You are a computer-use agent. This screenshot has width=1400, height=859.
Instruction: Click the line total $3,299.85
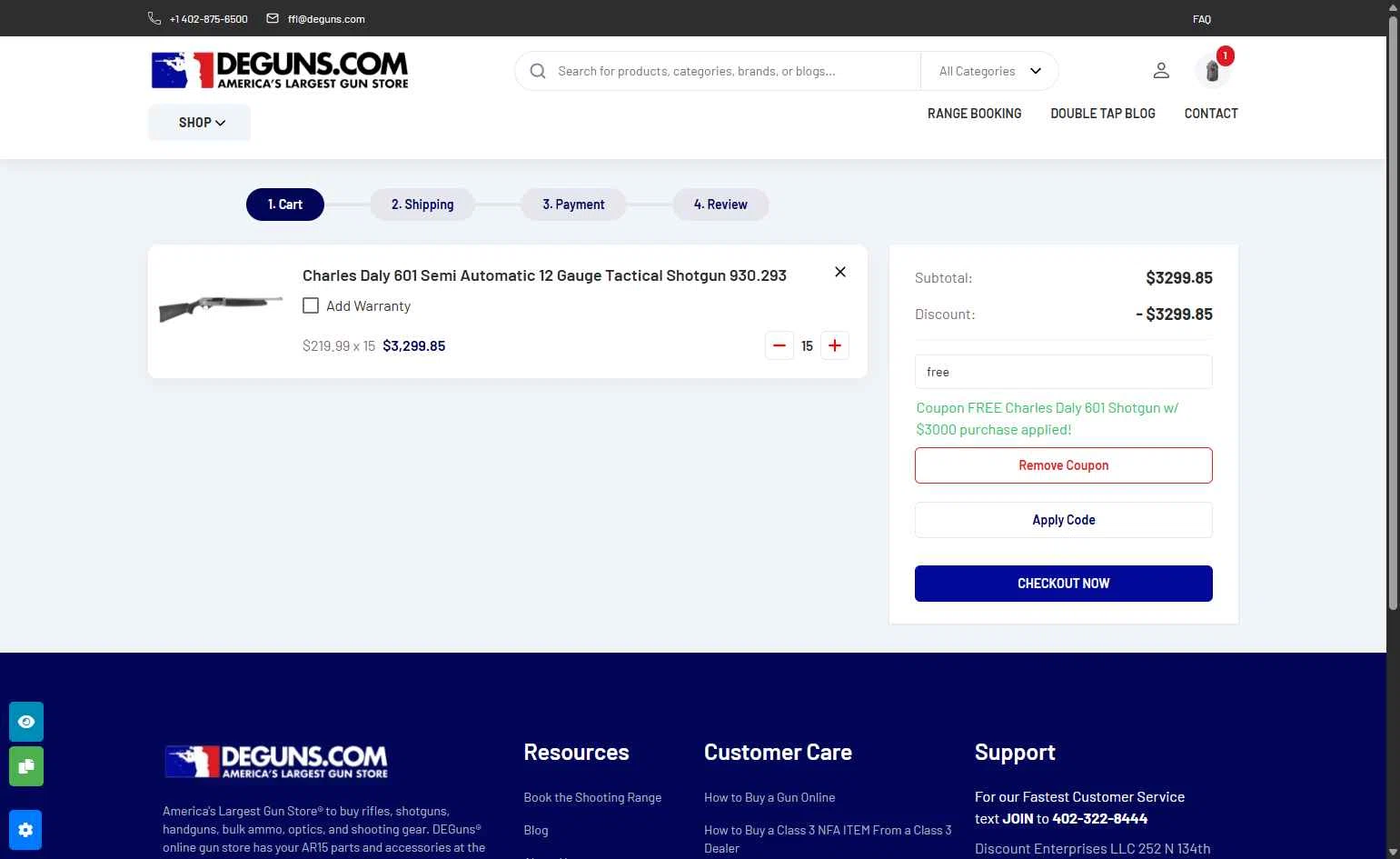pos(414,345)
